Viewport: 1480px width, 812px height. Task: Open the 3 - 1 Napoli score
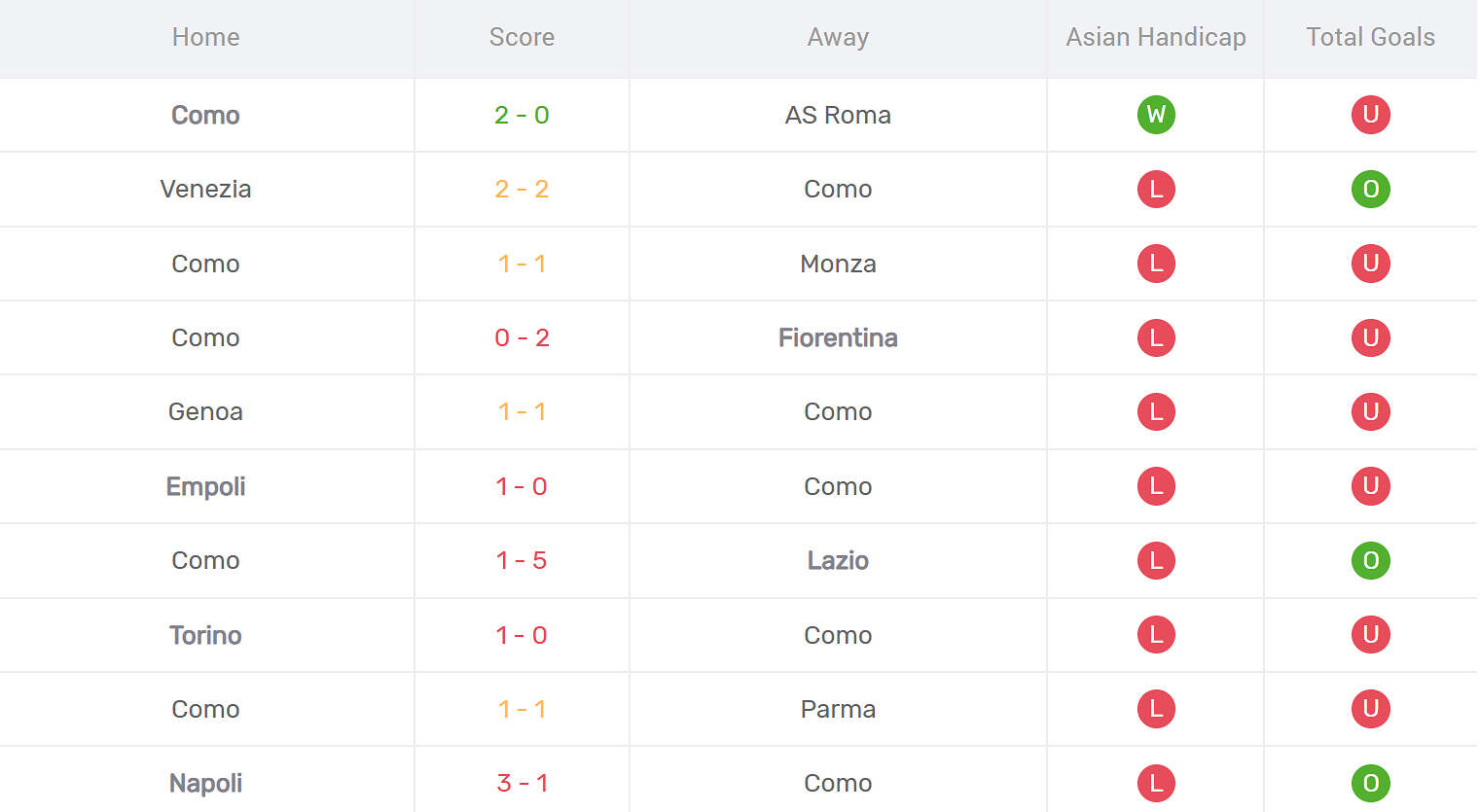coord(522,783)
